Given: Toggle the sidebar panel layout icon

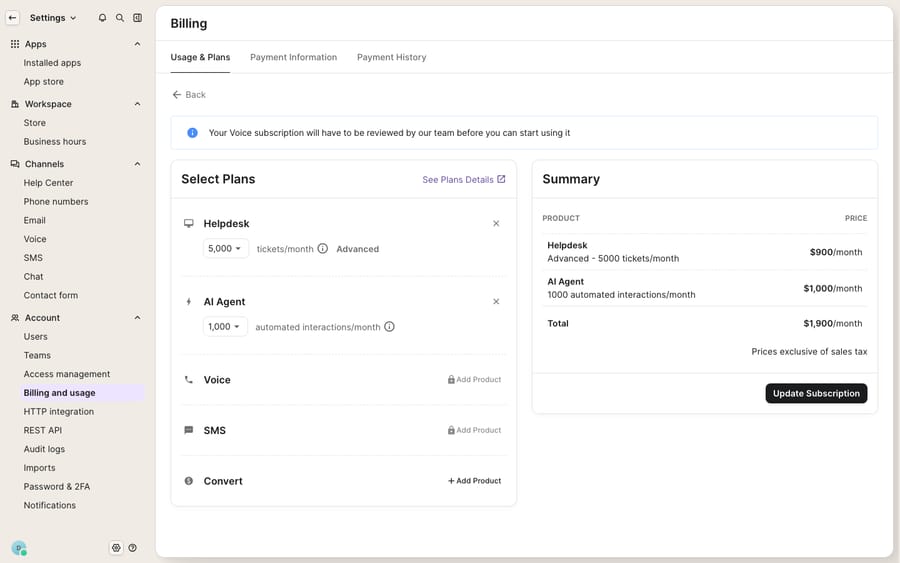Looking at the screenshot, I should pyautogui.click(x=138, y=18).
